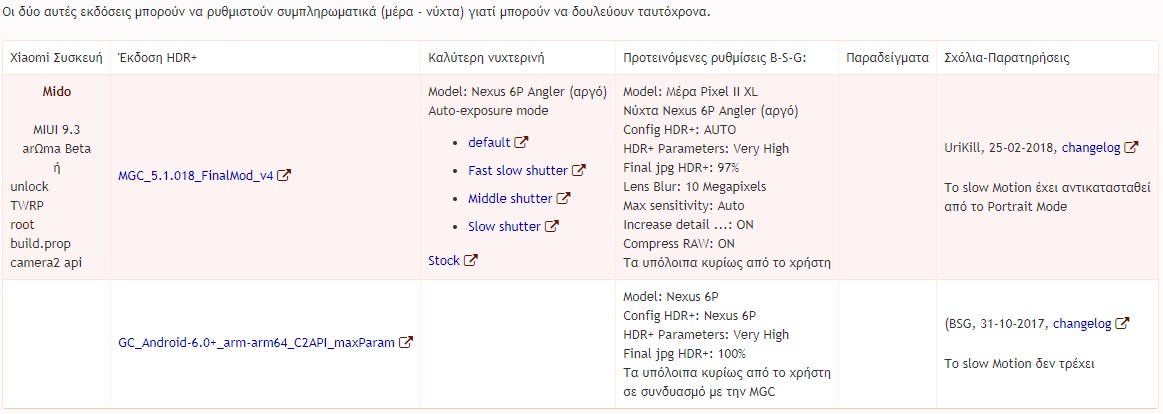Follow the Fast slow shutter link
This screenshot has width=1163, height=414.
tap(517, 170)
